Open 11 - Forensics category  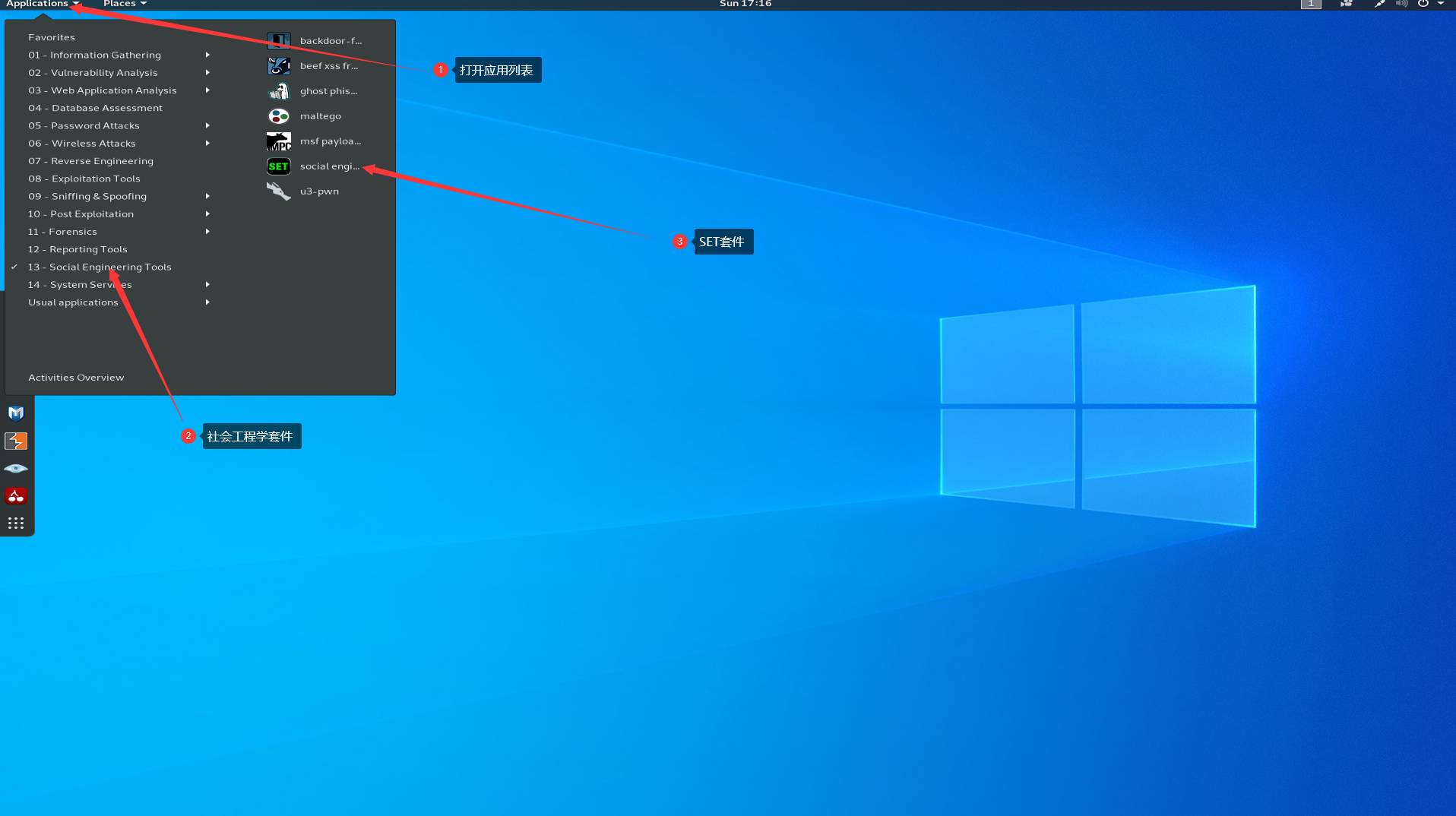62,231
